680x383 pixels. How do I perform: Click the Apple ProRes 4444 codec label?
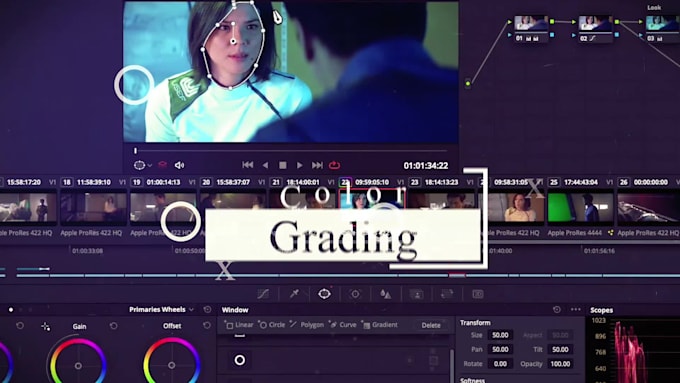tap(575, 233)
